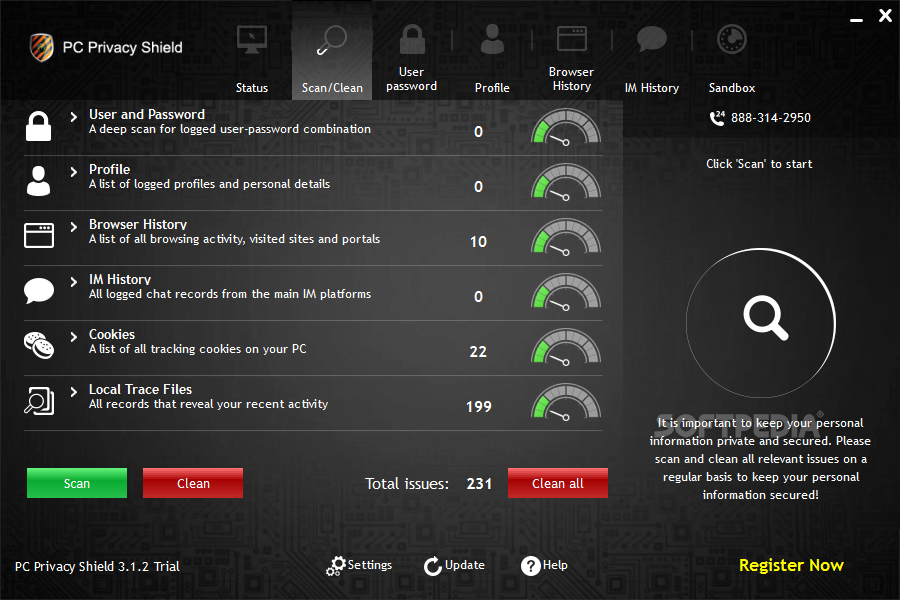Open the Sandbox tab label
The height and width of the screenshot is (600, 900).
[x=732, y=88]
